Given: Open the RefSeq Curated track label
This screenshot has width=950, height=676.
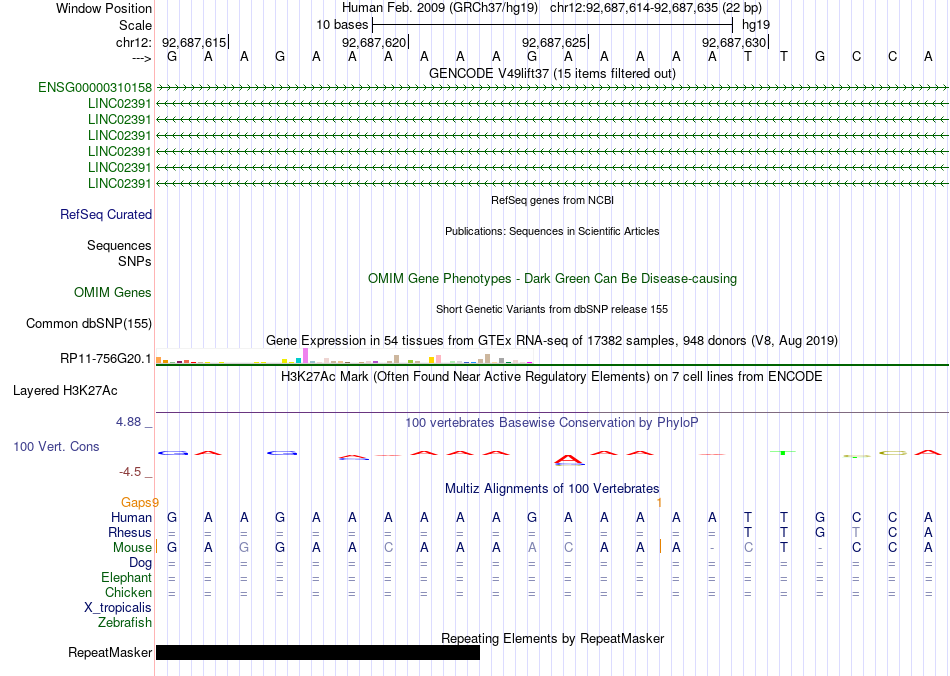Looking at the screenshot, I should [x=106, y=214].
